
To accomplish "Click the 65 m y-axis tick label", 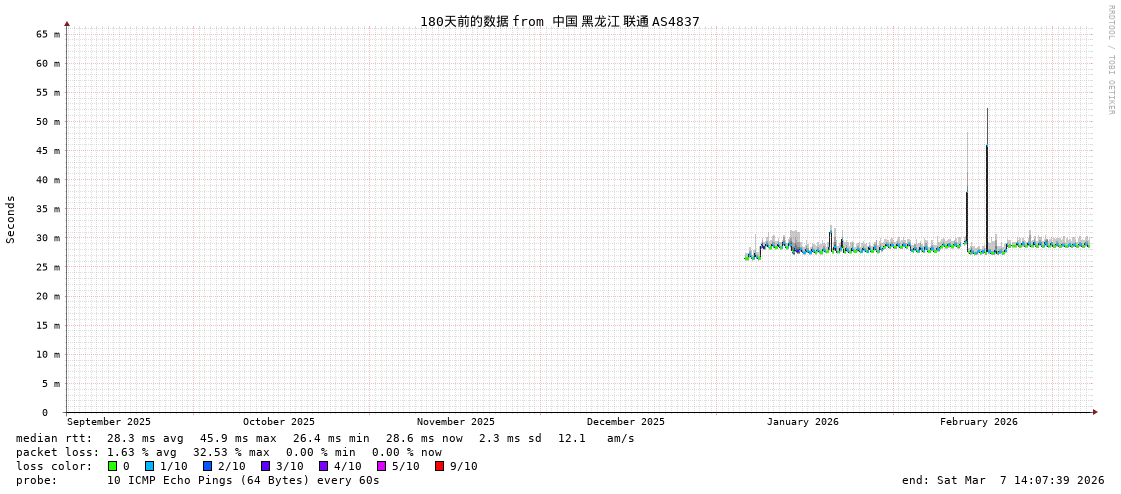I will tap(49, 34).
